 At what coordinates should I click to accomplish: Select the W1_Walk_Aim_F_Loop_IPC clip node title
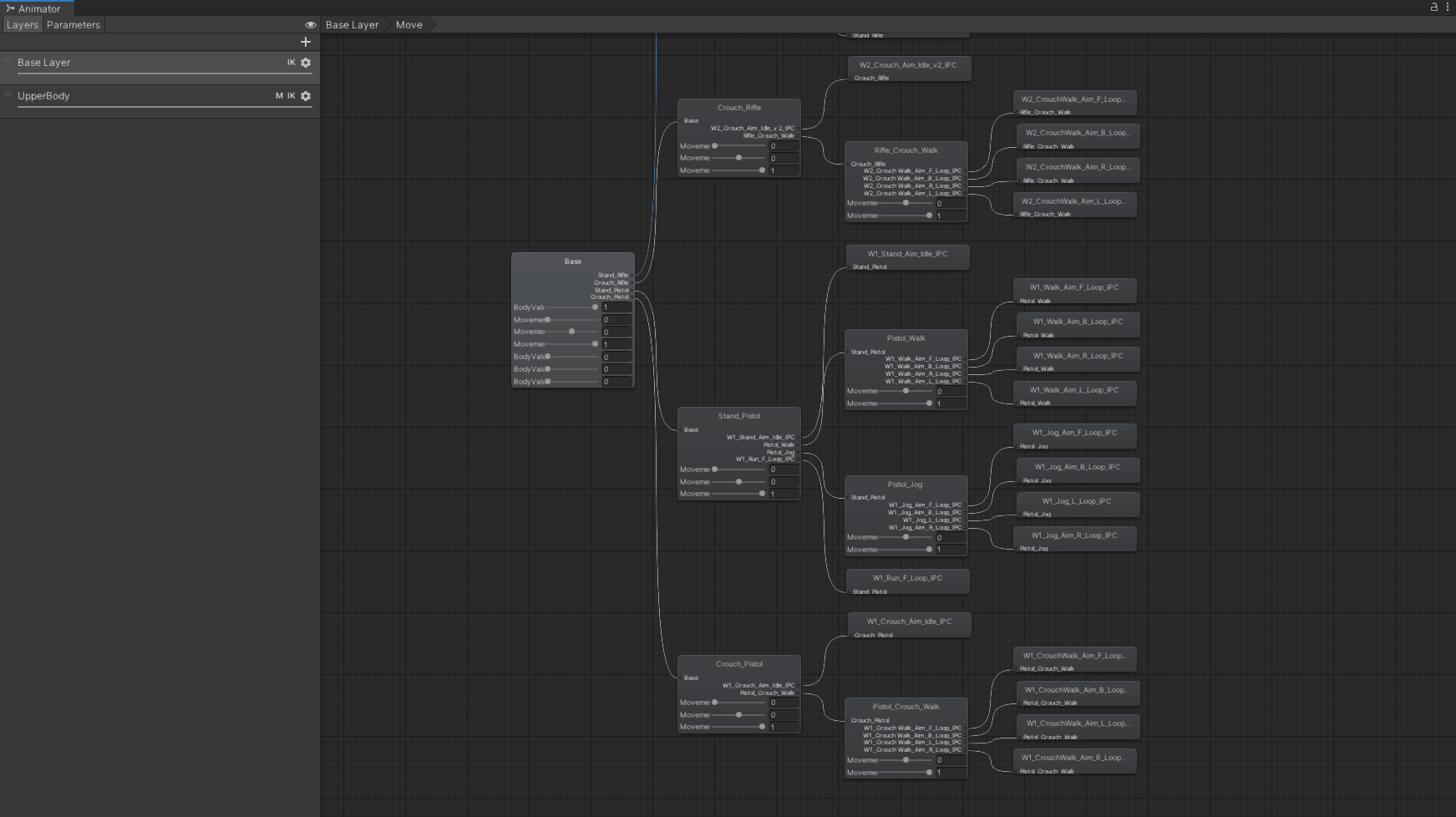[1074, 287]
